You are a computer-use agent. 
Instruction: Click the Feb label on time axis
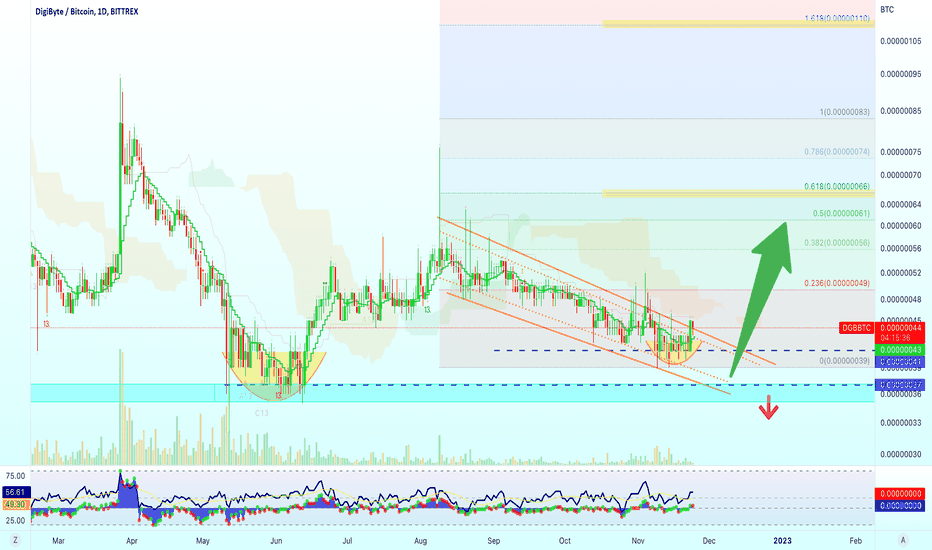[x=855, y=540]
